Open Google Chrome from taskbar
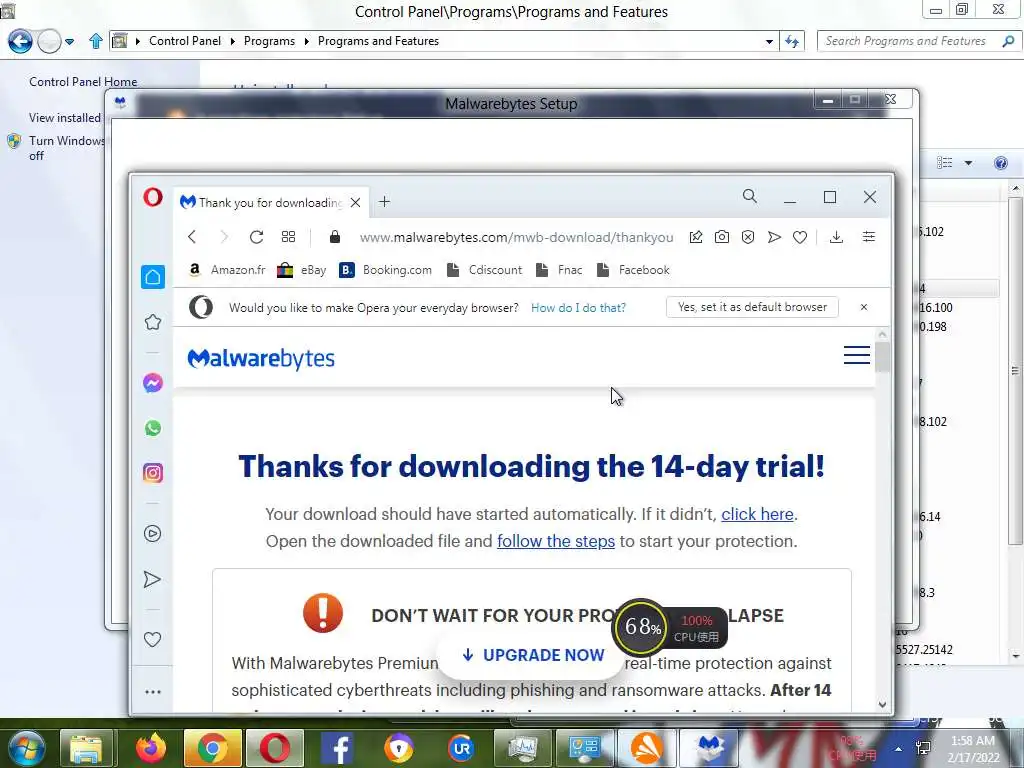 click(212, 748)
